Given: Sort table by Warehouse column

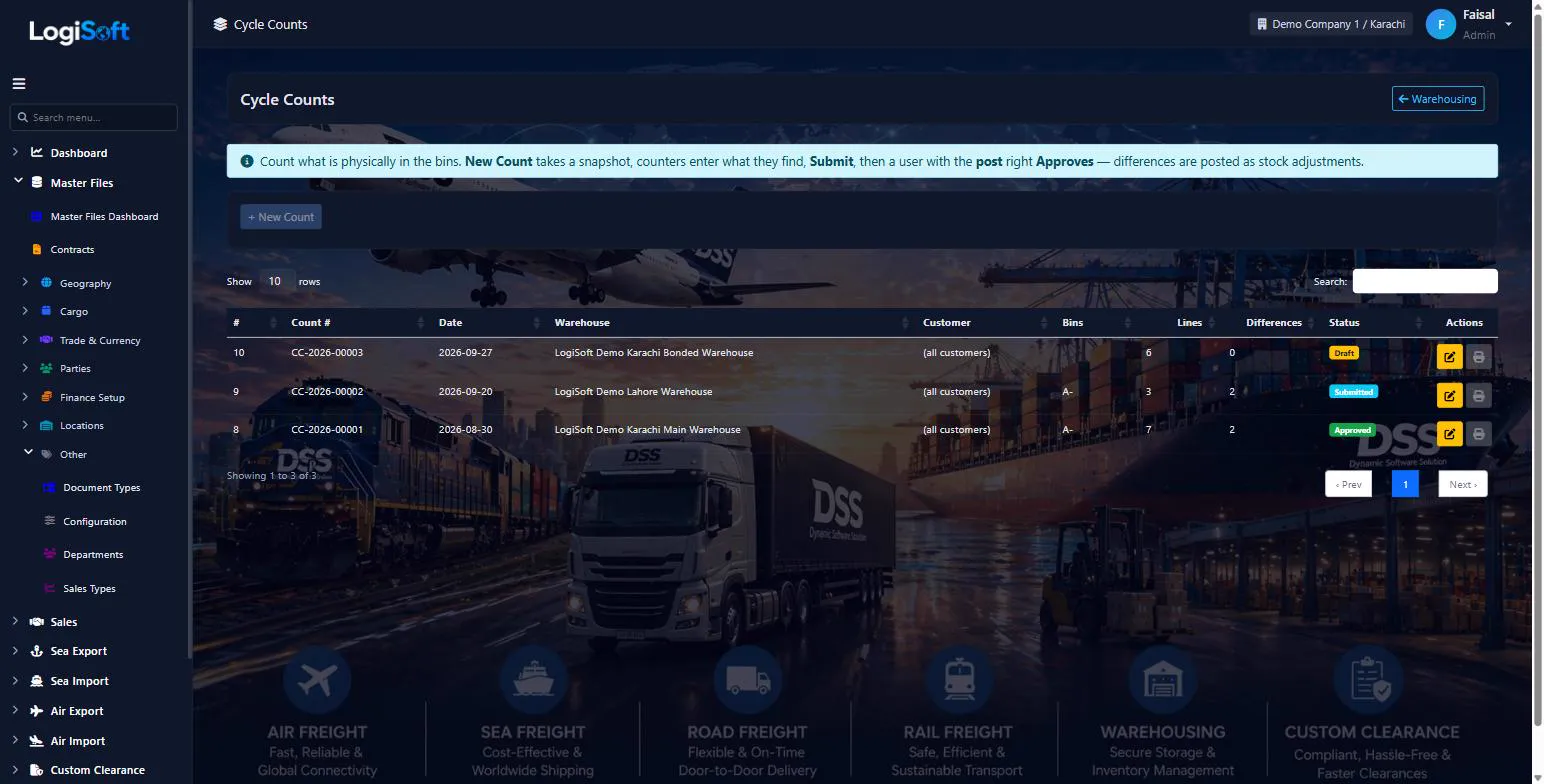Looking at the screenshot, I should pos(731,322).
